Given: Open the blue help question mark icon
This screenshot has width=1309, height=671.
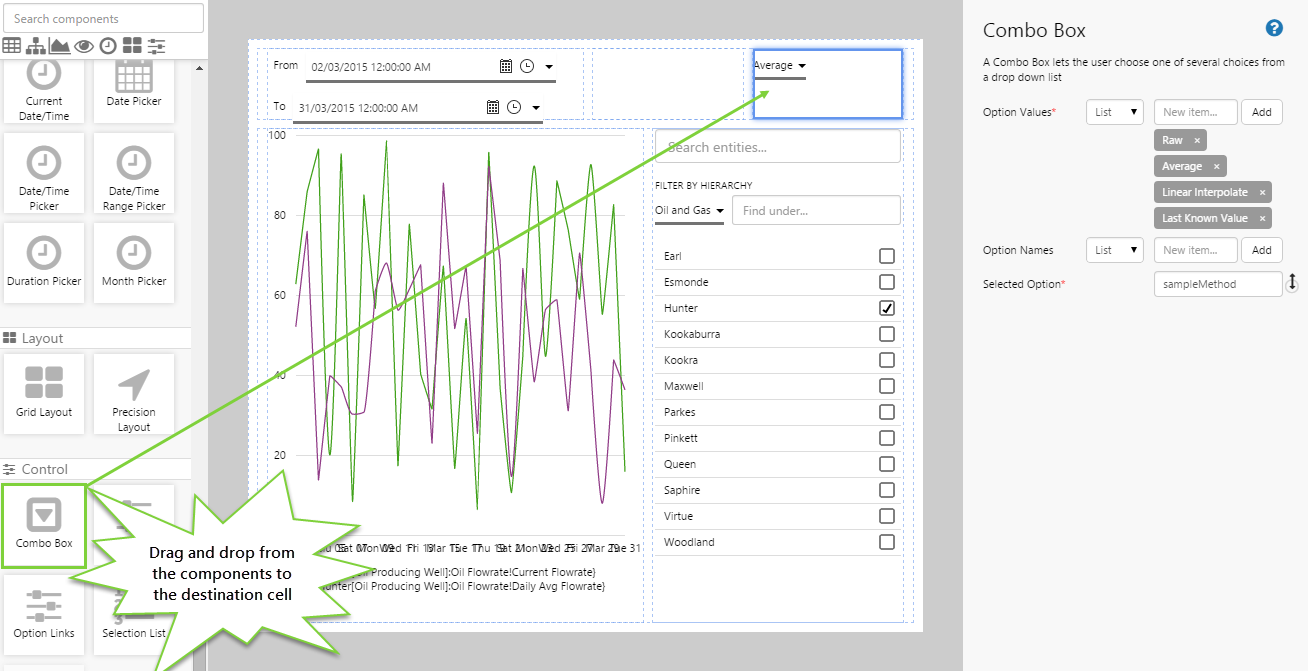Looking at the screenshot, I should coord(1274,28).
